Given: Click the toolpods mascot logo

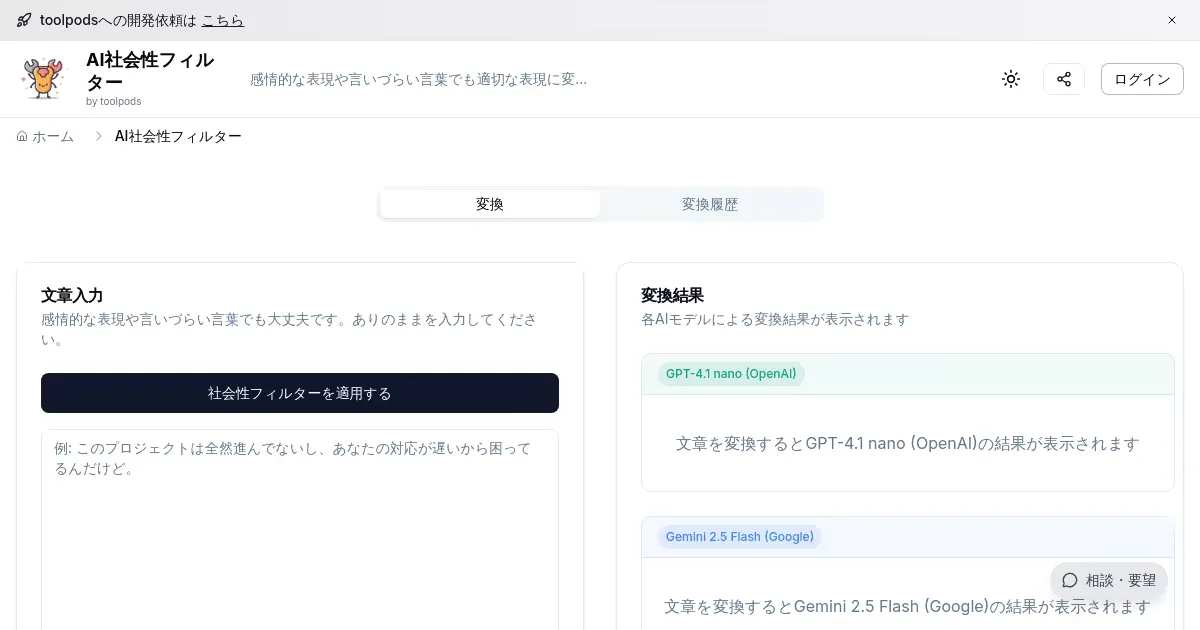Looking at the screenshot, I should pyautogui.click(x=43, y=79).
